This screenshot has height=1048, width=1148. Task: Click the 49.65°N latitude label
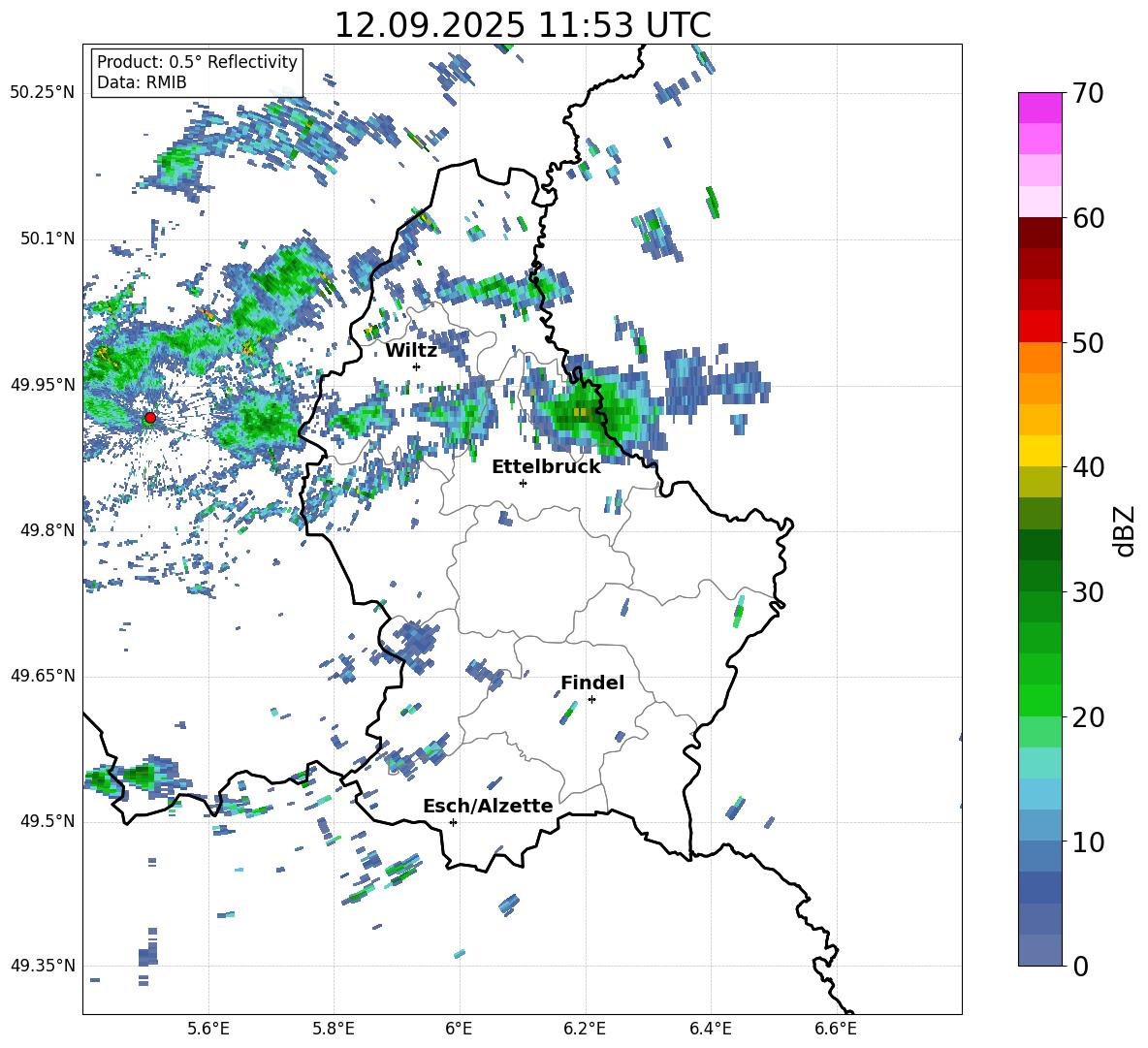coord(43,676)
